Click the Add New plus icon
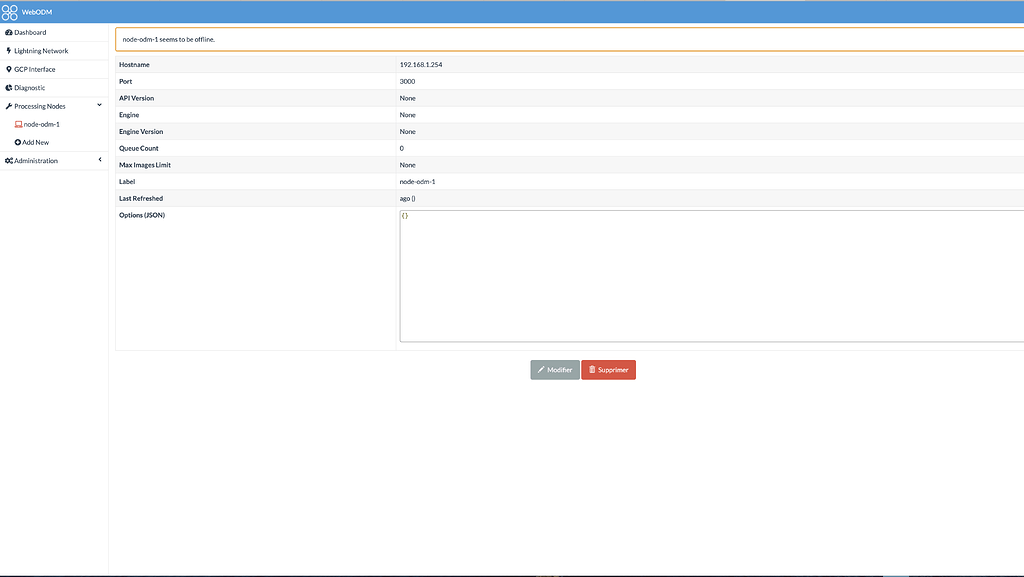This screenshot has width=1024, height=577. 17,141
